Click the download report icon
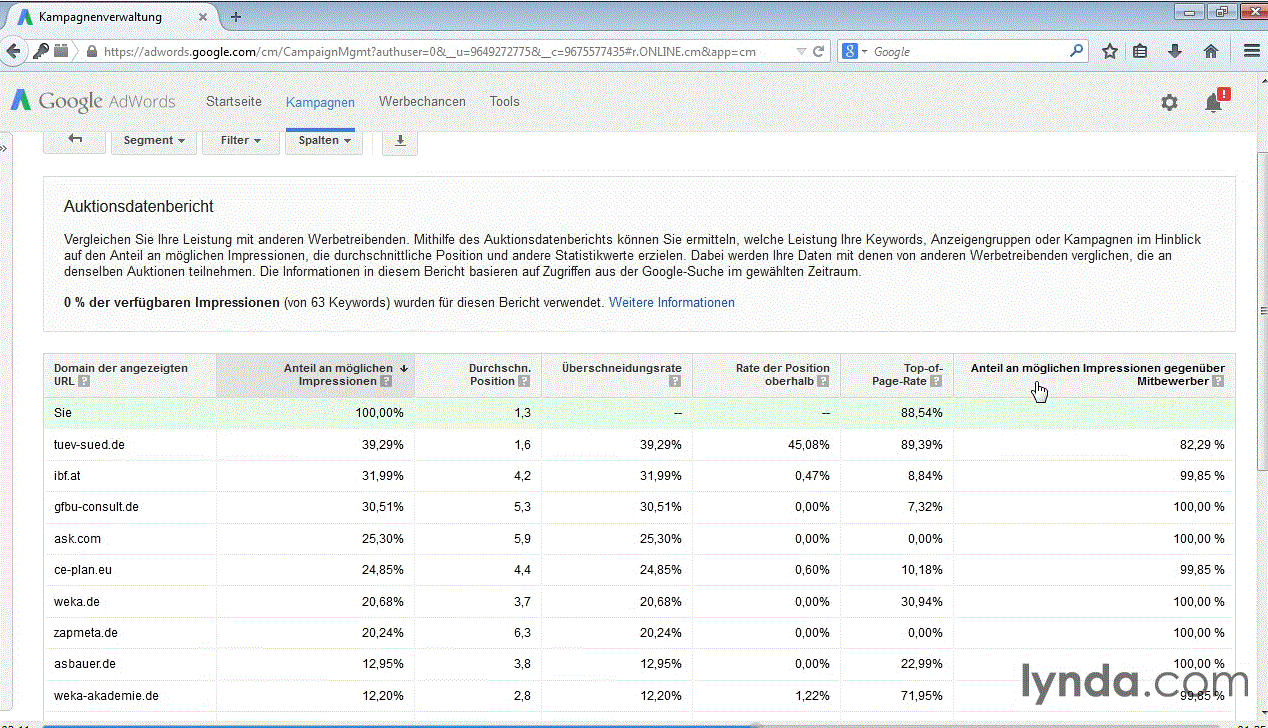1268x728 pixels. point(400,141)
